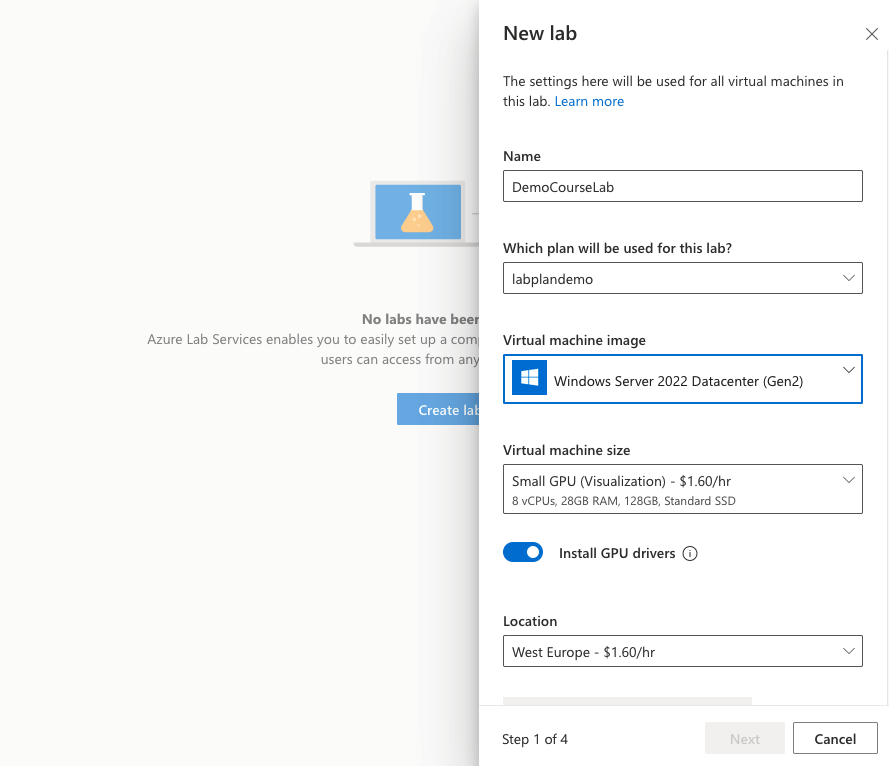This screenshot has height=766, width=889.
Task: Click the 'Virtual machine image' label
Action: 574,340
